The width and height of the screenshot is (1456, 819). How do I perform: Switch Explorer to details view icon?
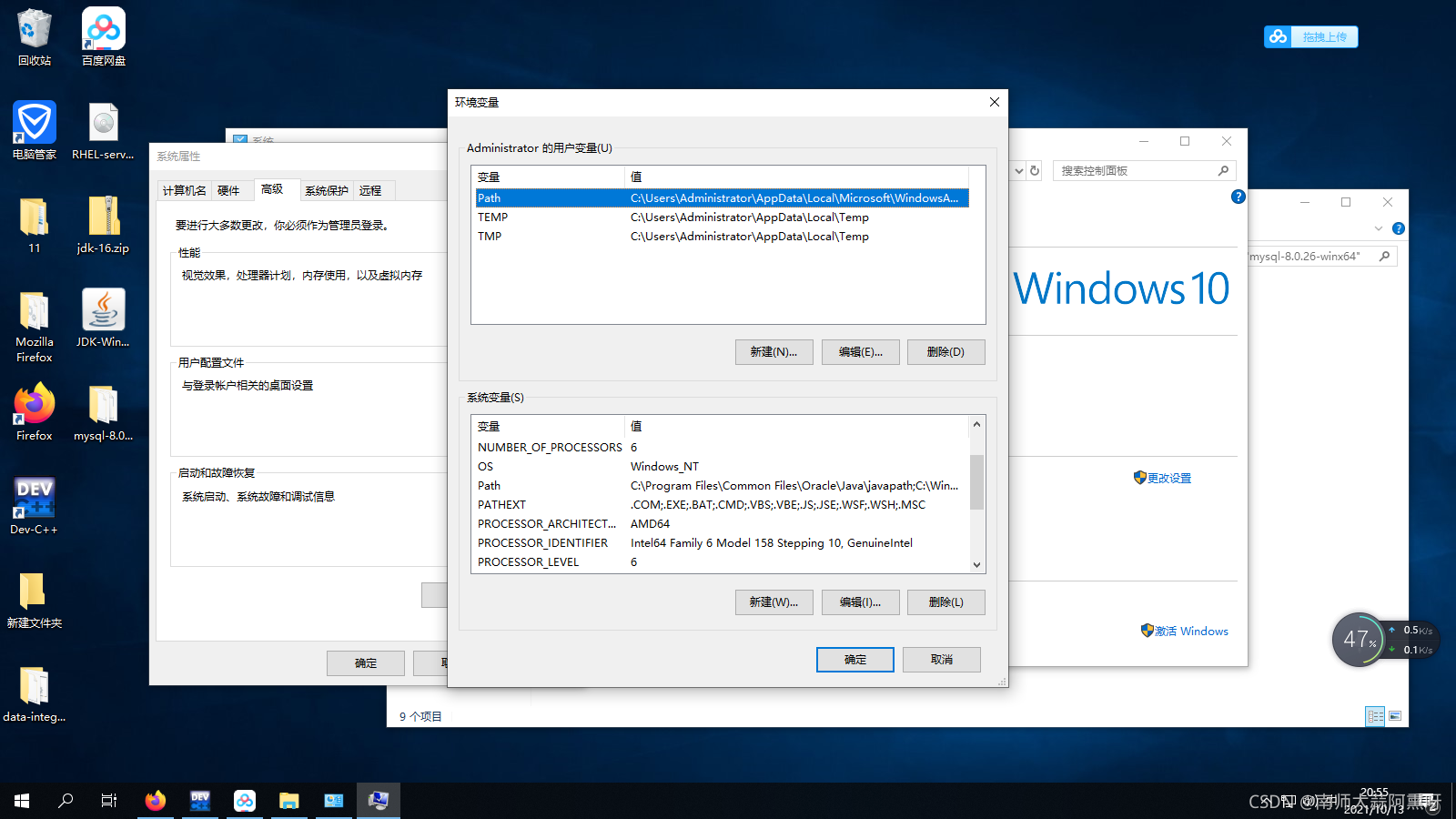1375,716
